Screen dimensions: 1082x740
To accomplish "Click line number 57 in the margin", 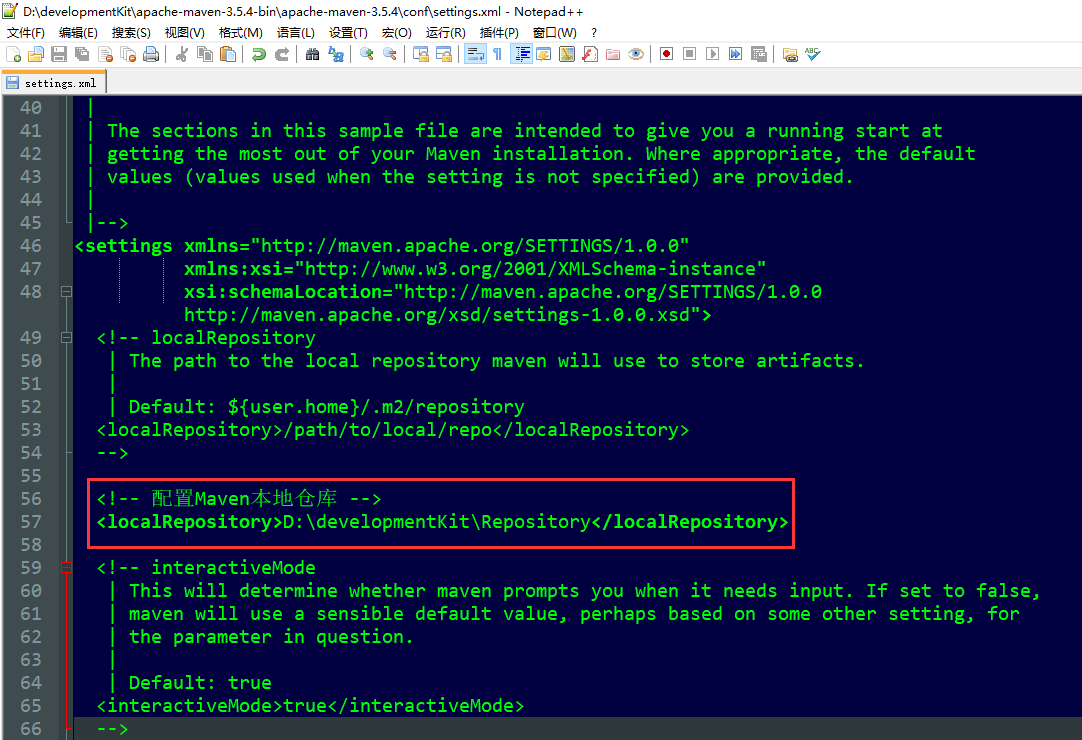I will coord(30,522).
